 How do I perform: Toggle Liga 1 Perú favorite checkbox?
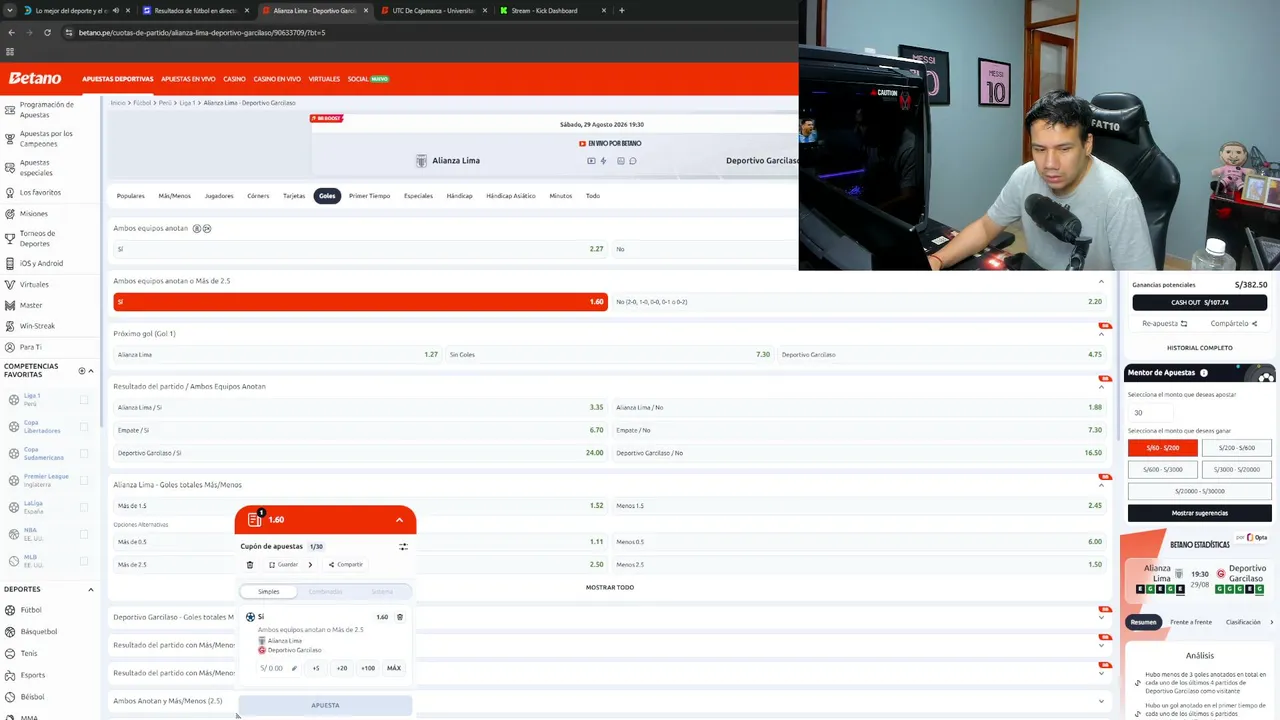[84, 400]
